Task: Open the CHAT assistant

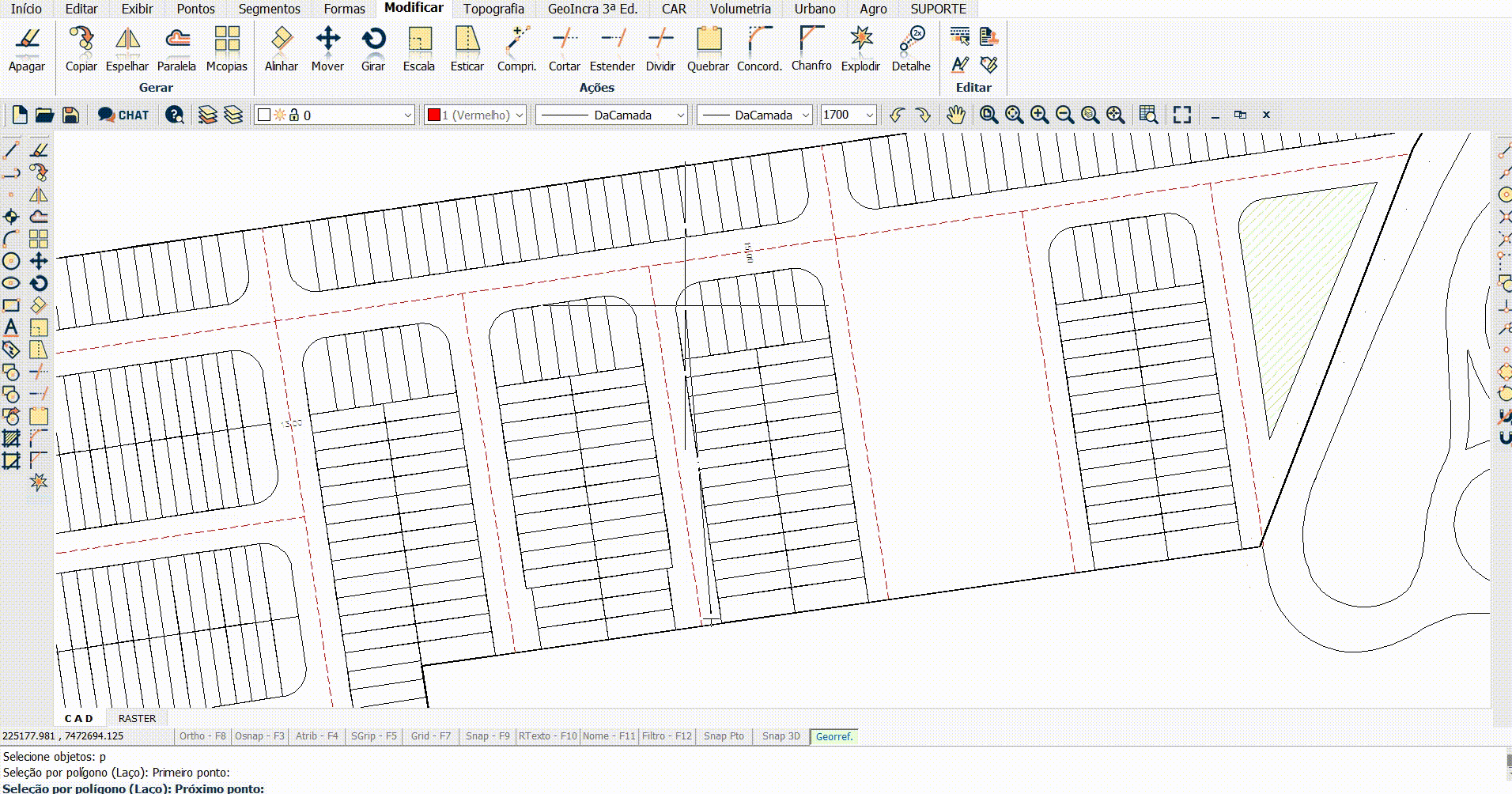Action: [123, 115]
